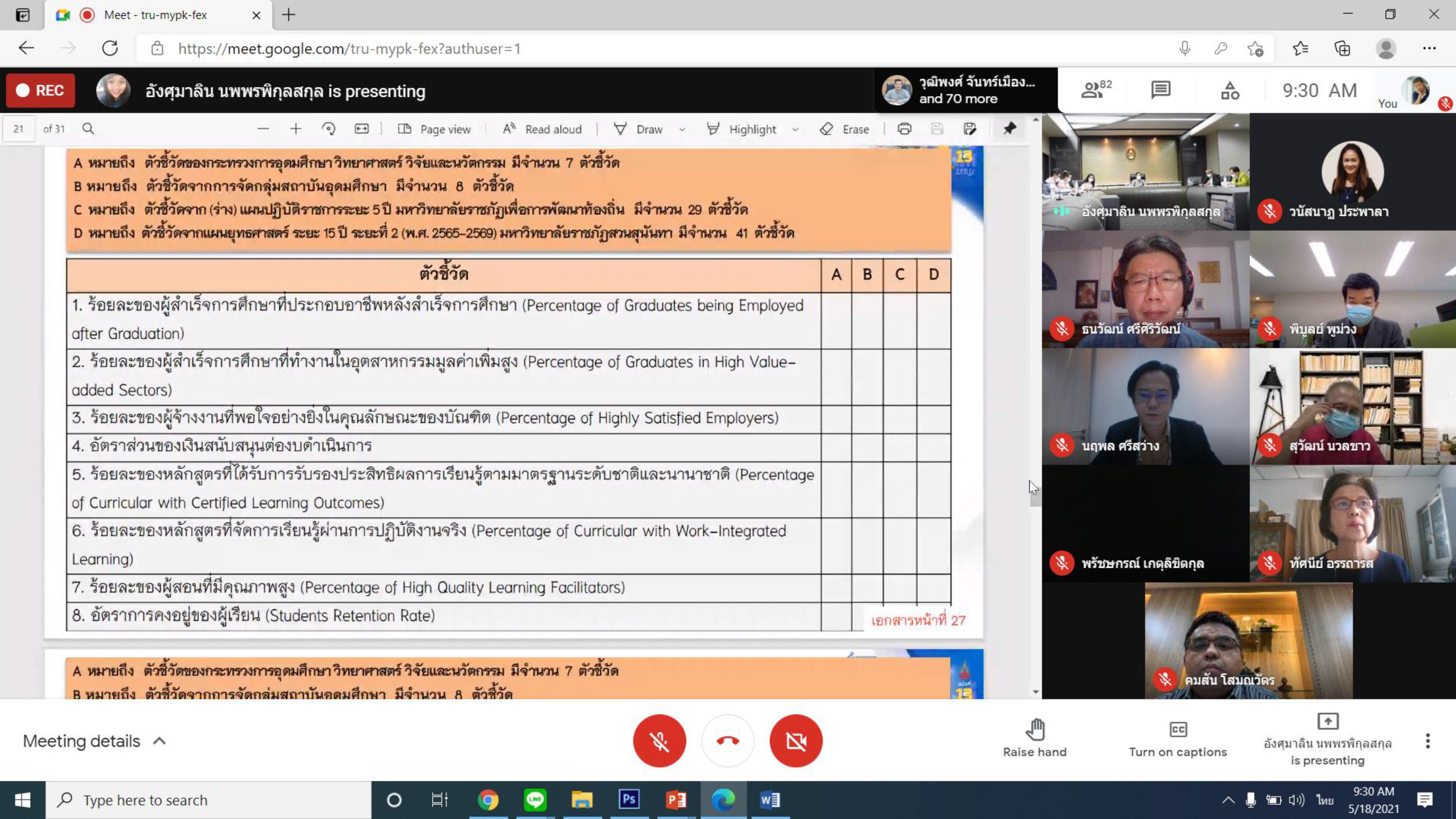Click the fit-to-width icon in PDF toolbar

[x=362, y=129]
